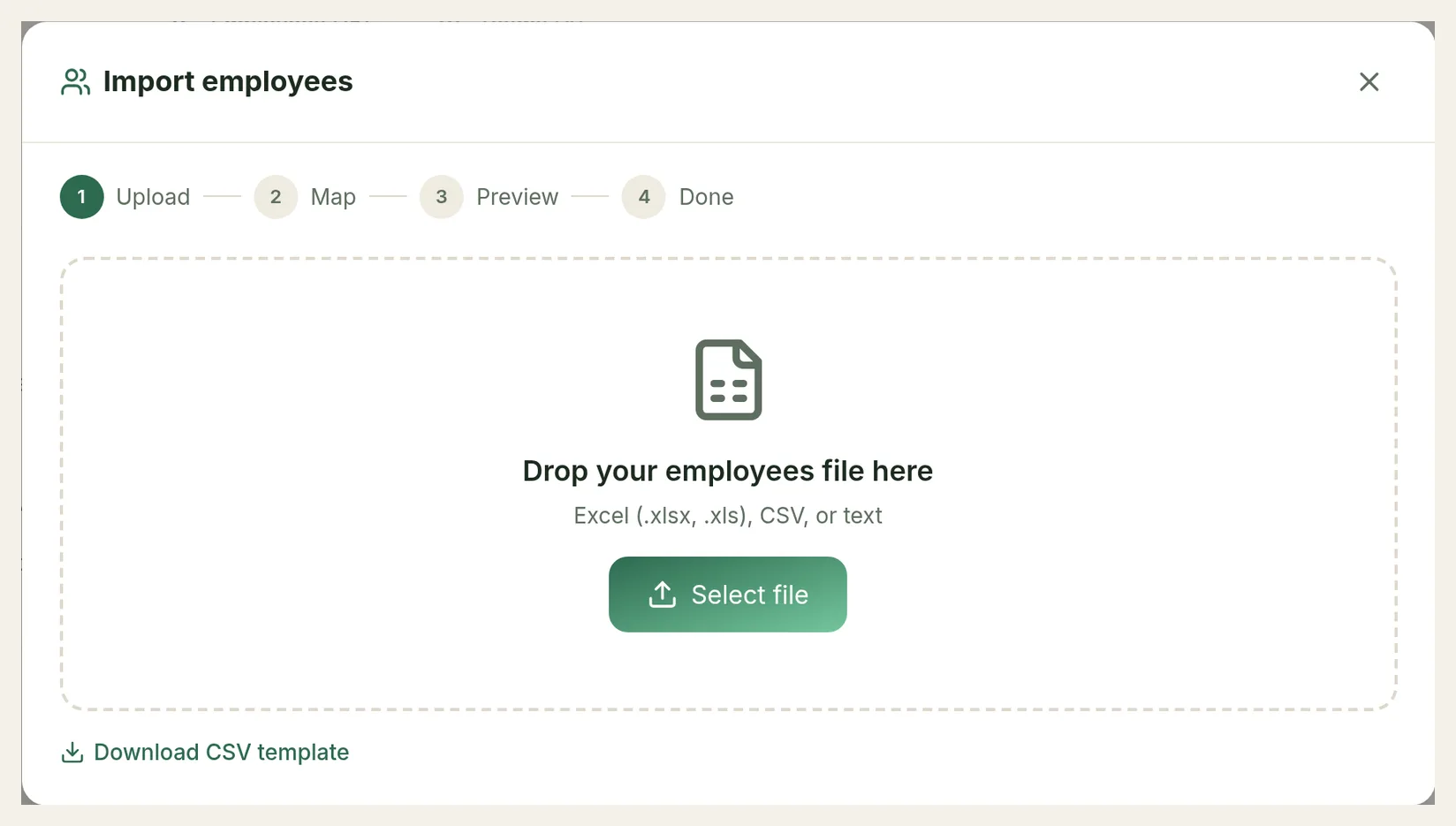This screenshot has width=1456, height=826.
Task: Click the 'Done' step label
Action: pos(706,196)
